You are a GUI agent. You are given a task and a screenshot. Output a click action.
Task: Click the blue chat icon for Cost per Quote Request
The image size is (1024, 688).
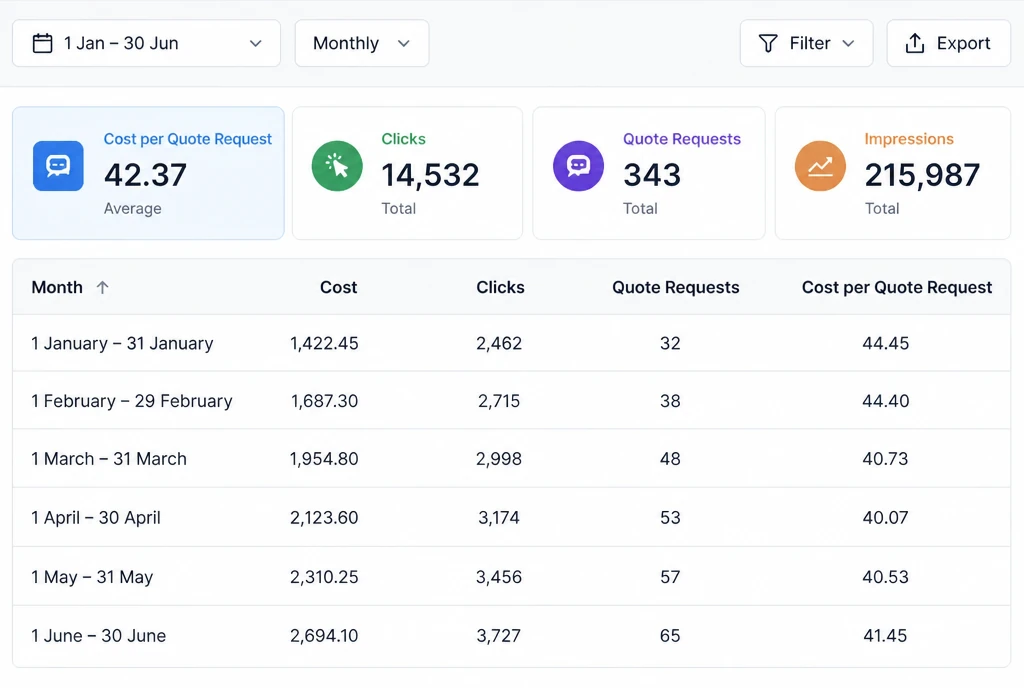click(58, 166)
